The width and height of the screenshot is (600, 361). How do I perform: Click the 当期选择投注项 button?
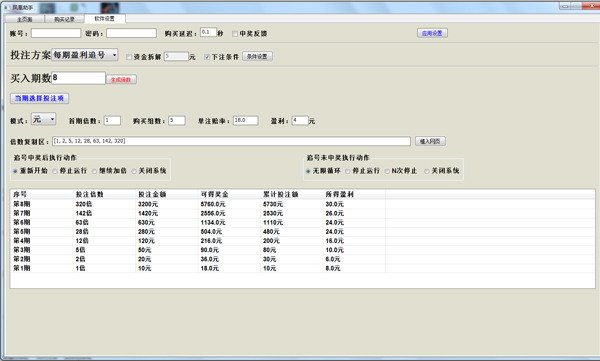(39, 98)
